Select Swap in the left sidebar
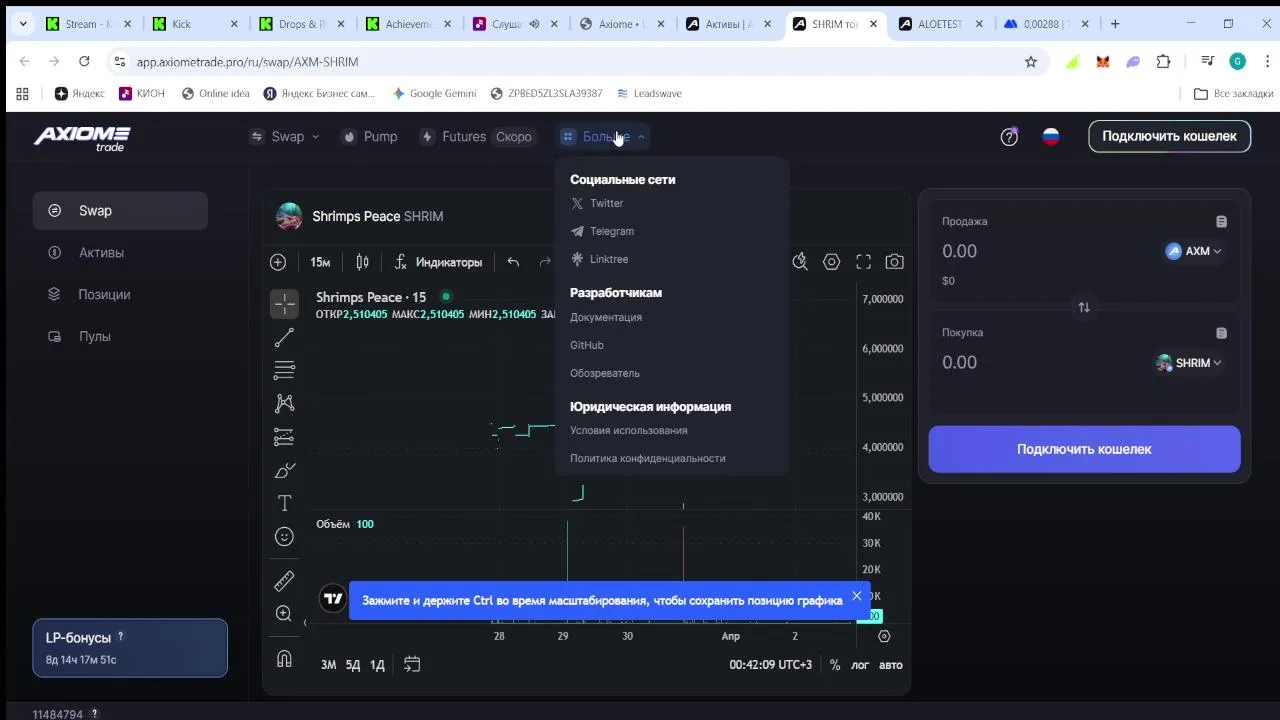This screenshot has height=720, width=1280. click(x=120, y=211)
